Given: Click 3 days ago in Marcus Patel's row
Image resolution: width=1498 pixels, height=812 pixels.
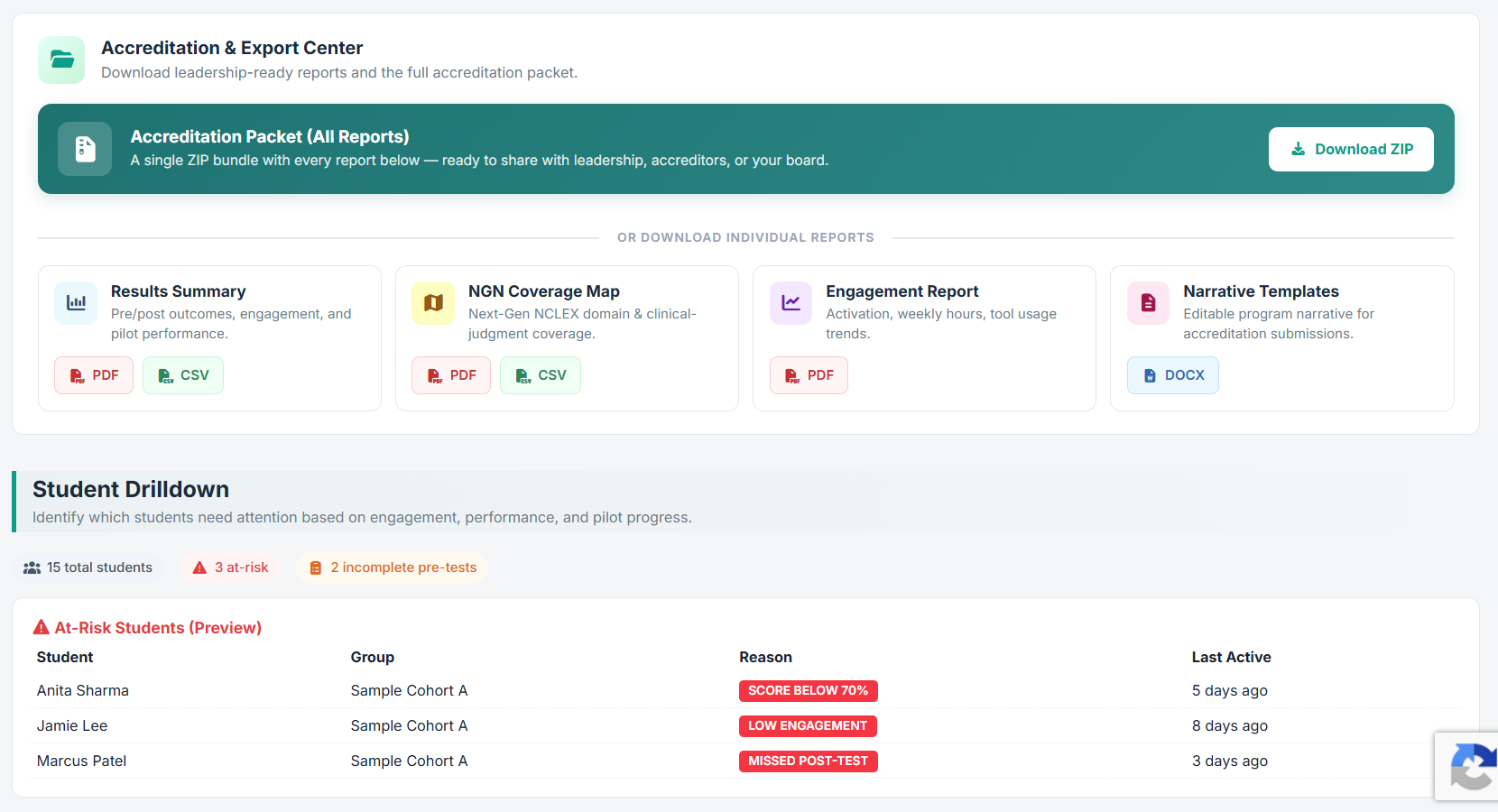Looking at the screenshot, I should click(1230, 761).
